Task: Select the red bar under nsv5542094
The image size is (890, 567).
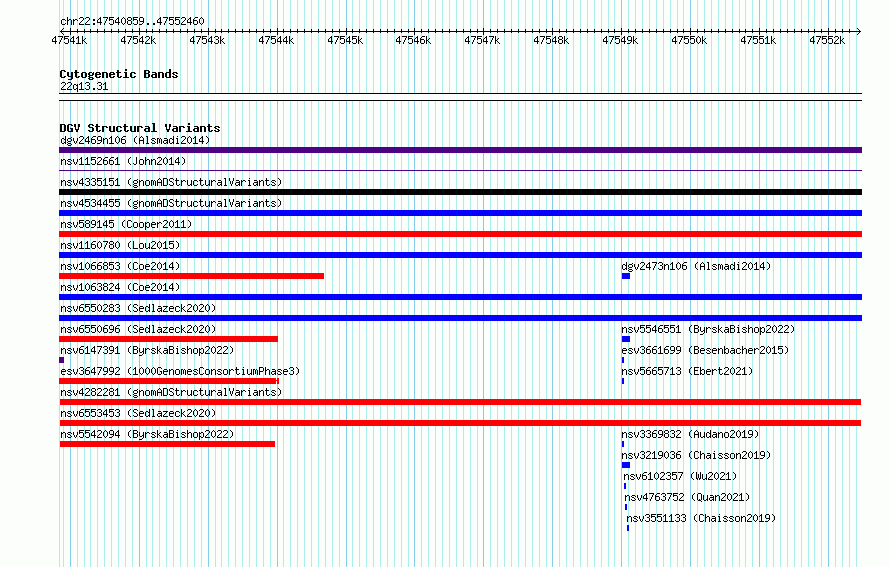Action: pyautogui.click(x=167, y=444)
